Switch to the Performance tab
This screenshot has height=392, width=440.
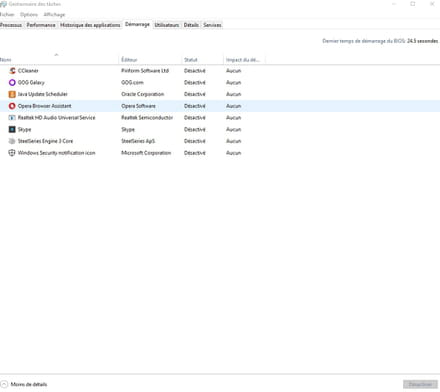click(41, 25)
